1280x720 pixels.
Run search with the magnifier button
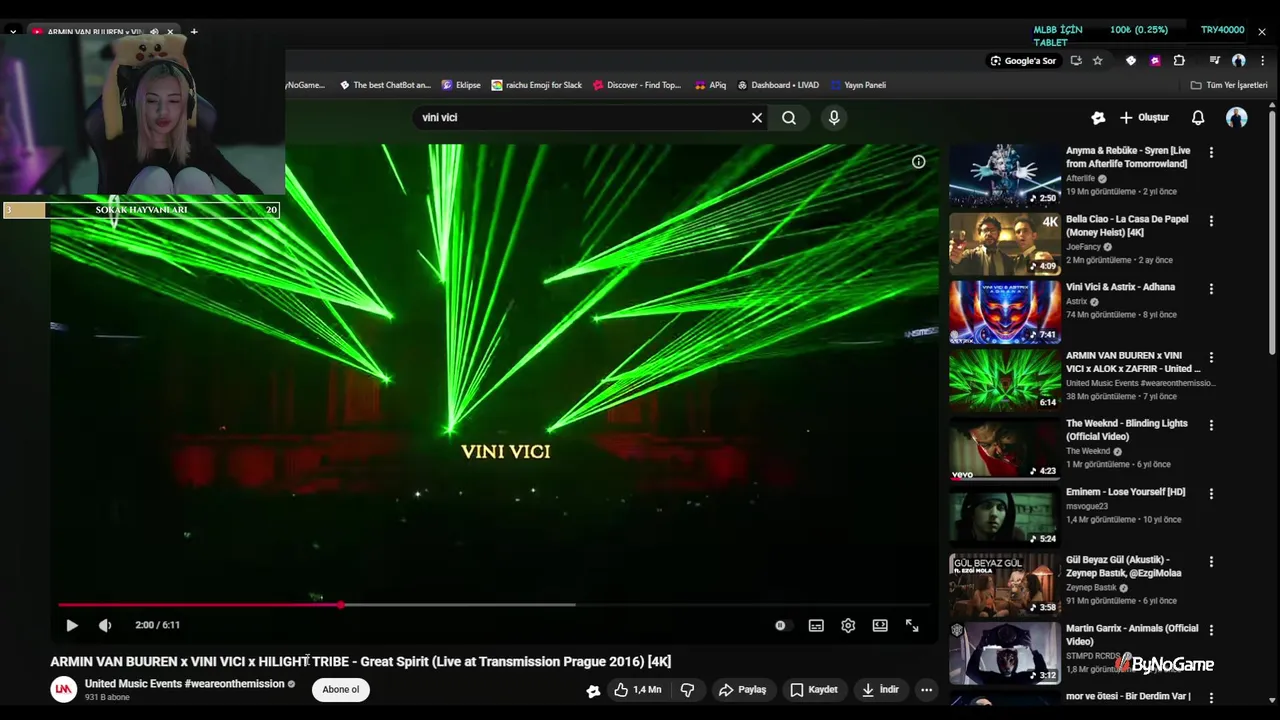pyautogui.click(x=789, y=118)
